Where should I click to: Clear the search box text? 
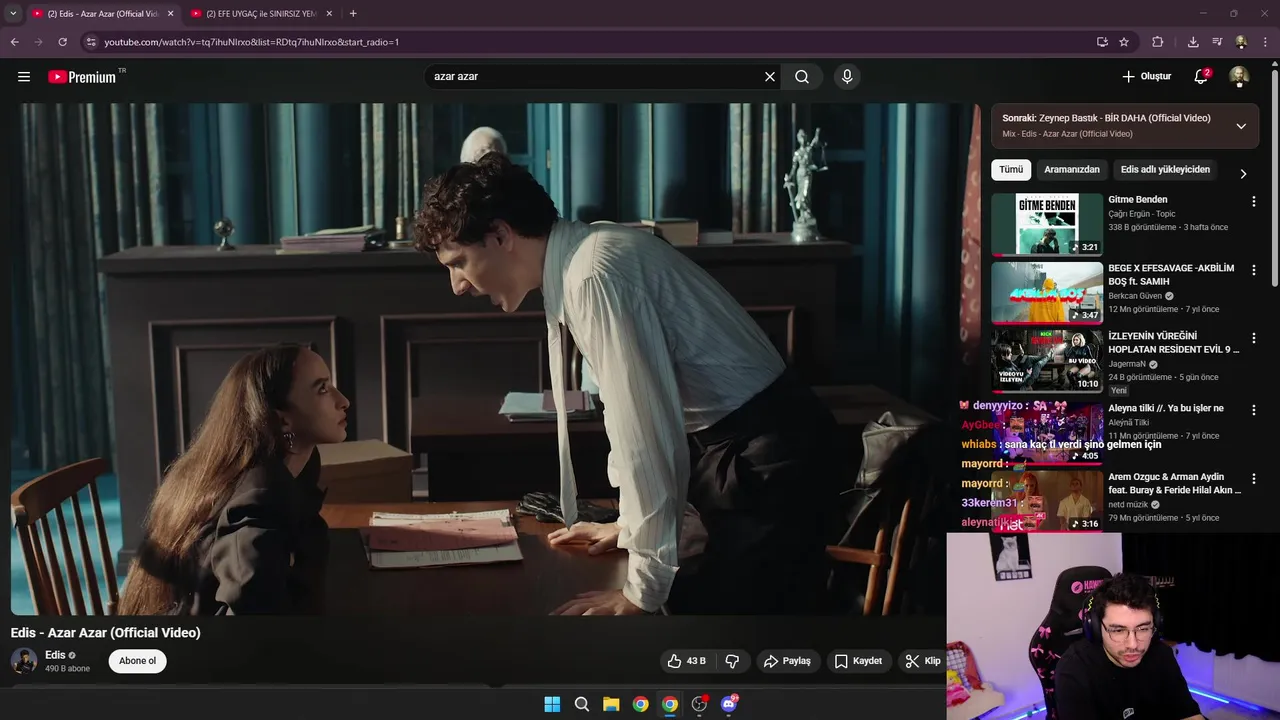click(x=770, y=77)
